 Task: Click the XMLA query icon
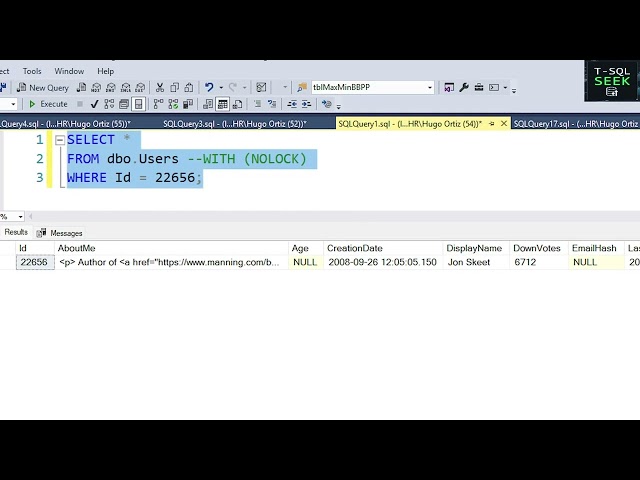pyautogui.click(x=126, y=87)
